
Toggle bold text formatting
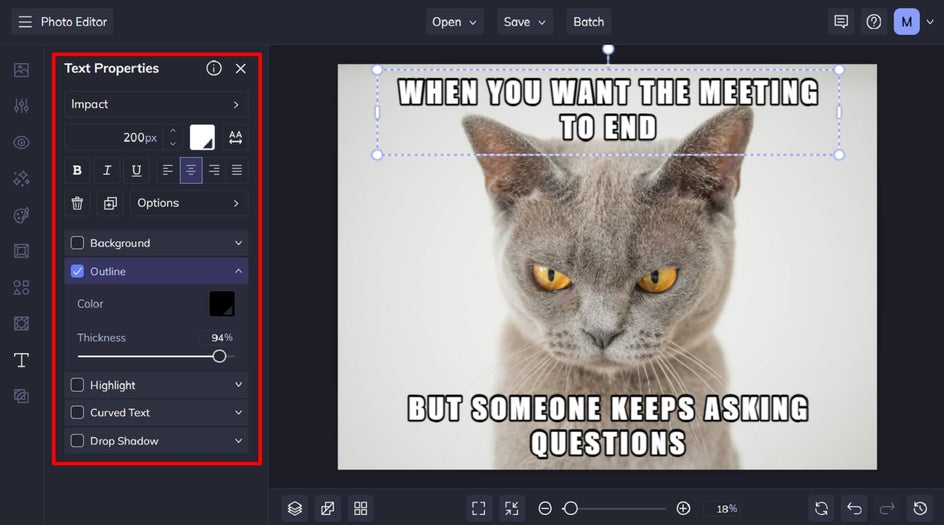point(77,170)
